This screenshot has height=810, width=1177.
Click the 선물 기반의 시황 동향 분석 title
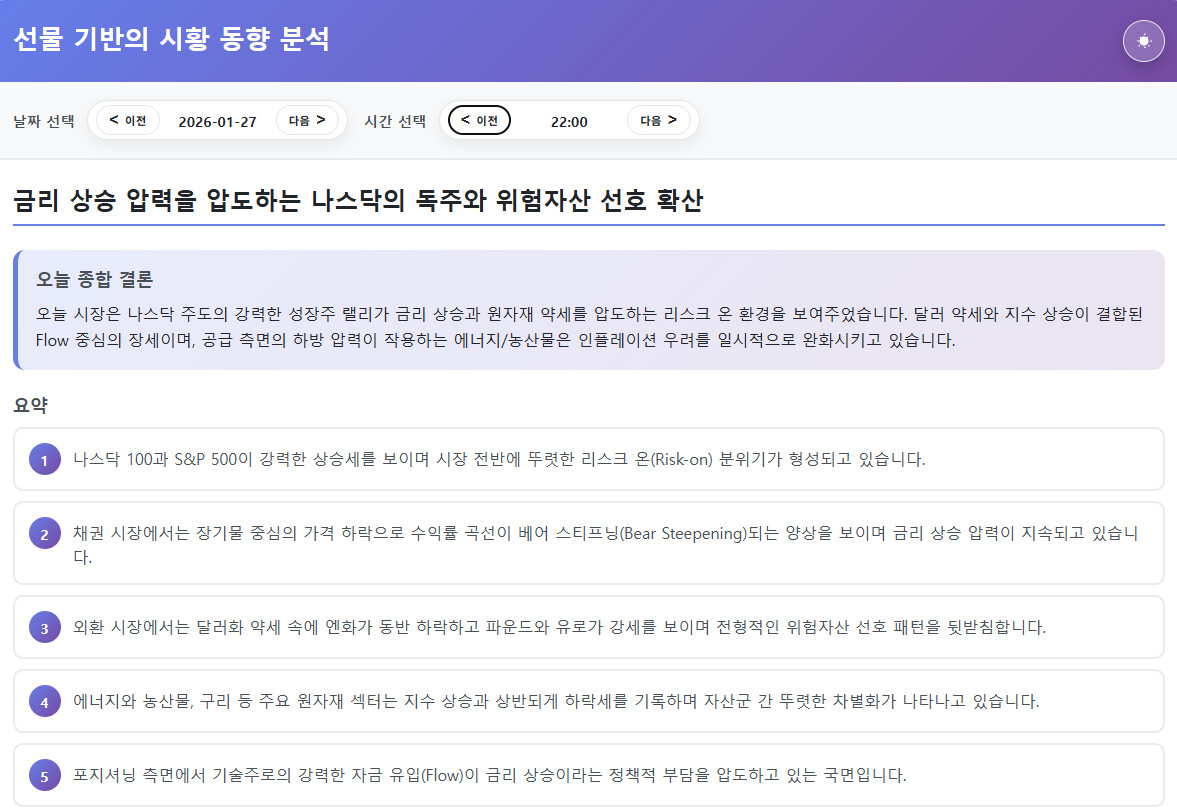(x=171, y=40)
